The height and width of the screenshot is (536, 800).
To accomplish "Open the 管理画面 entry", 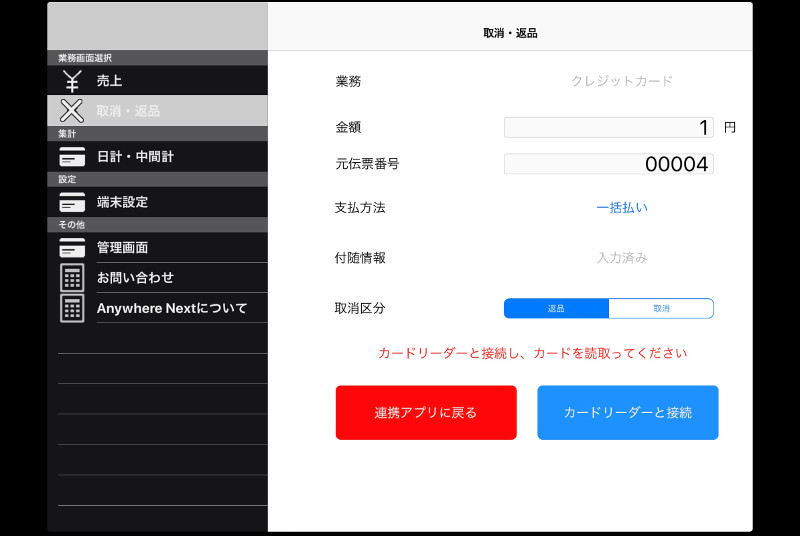I will [x=157, y=247].
